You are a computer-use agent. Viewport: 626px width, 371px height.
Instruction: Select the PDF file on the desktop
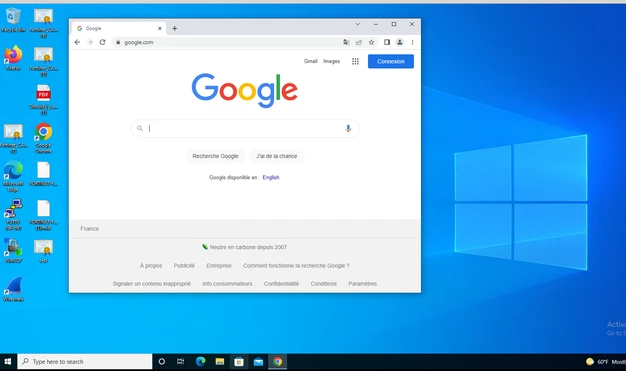pos(44,100)
